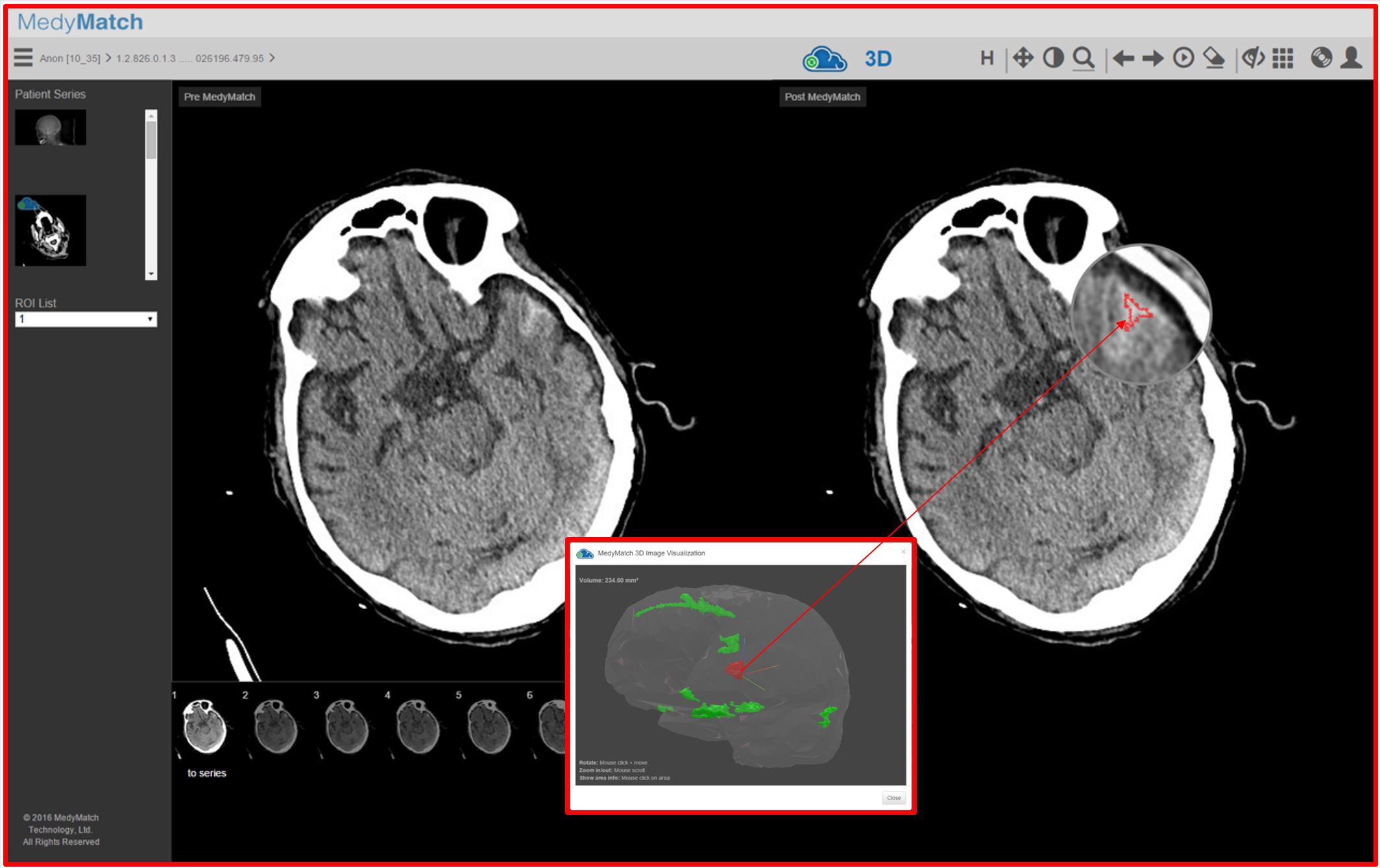Select the axial CT series thumbnail
Screen dimensions: 1380x868
point(51,230)
